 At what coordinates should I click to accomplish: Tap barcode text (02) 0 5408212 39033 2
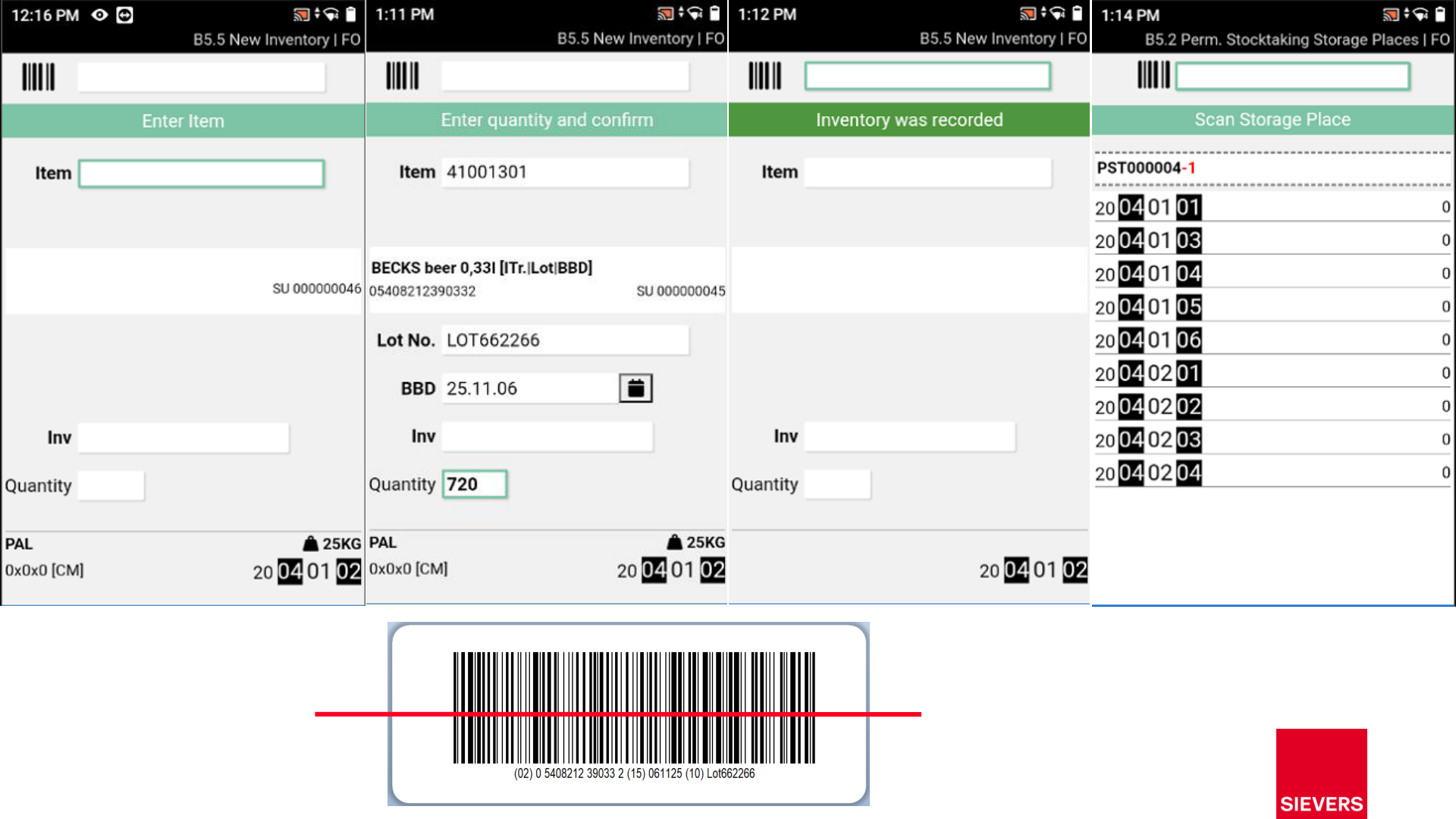(569, 773)
